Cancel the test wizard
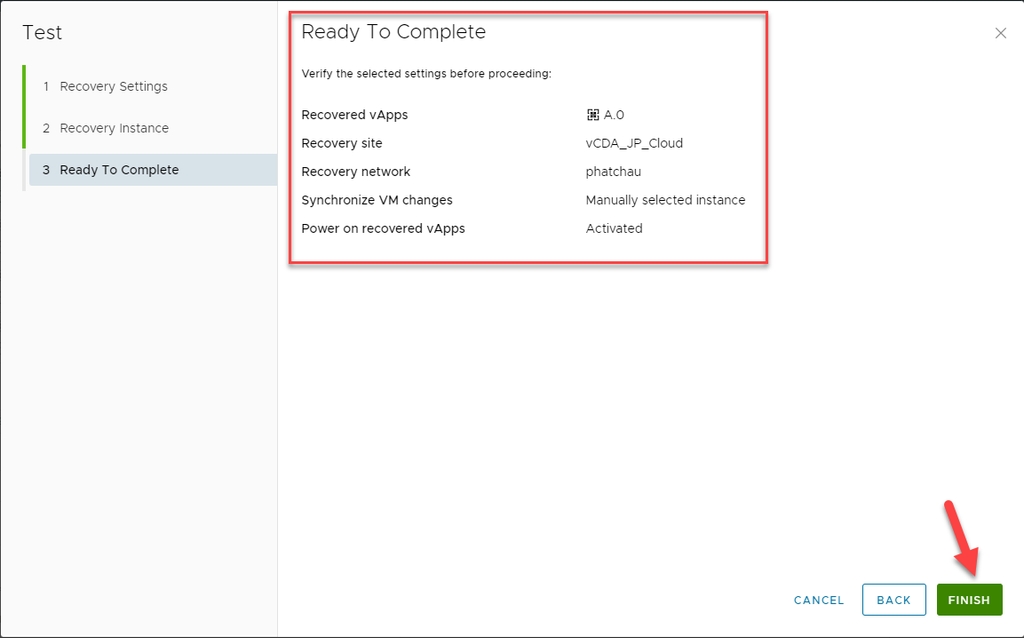This screenshot has width=1024, height=638. [818, 600]
